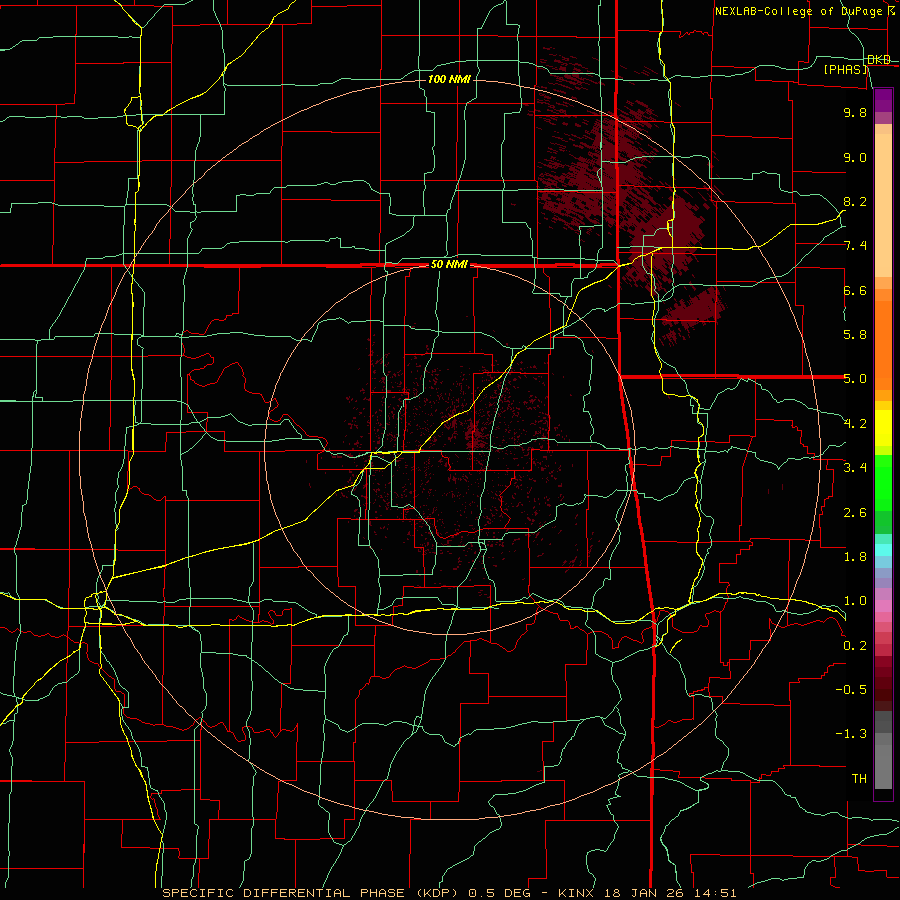This screenshot has width=900, height=900.
Task: Pick the yellow segment of the color bar
Action: (883, 428)
